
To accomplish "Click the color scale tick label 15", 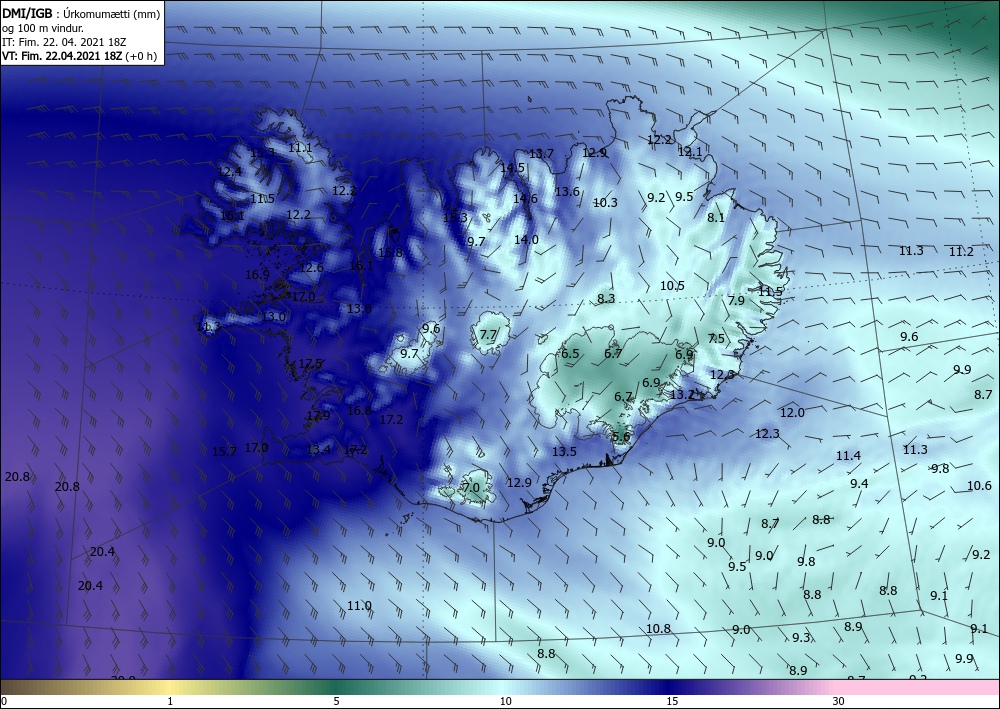I will (x=672, y=702).
